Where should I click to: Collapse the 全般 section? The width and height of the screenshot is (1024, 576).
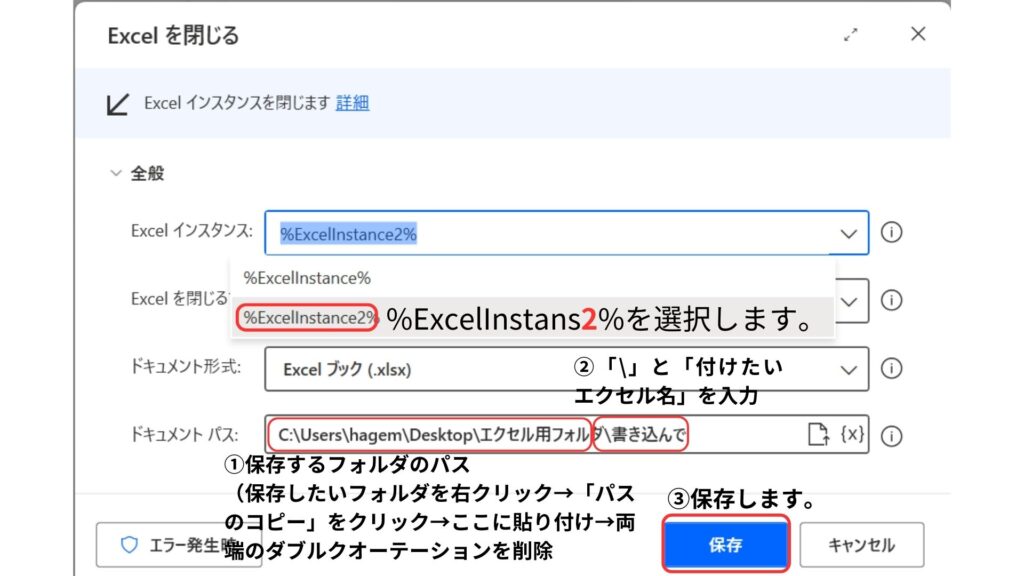(116, 174)
